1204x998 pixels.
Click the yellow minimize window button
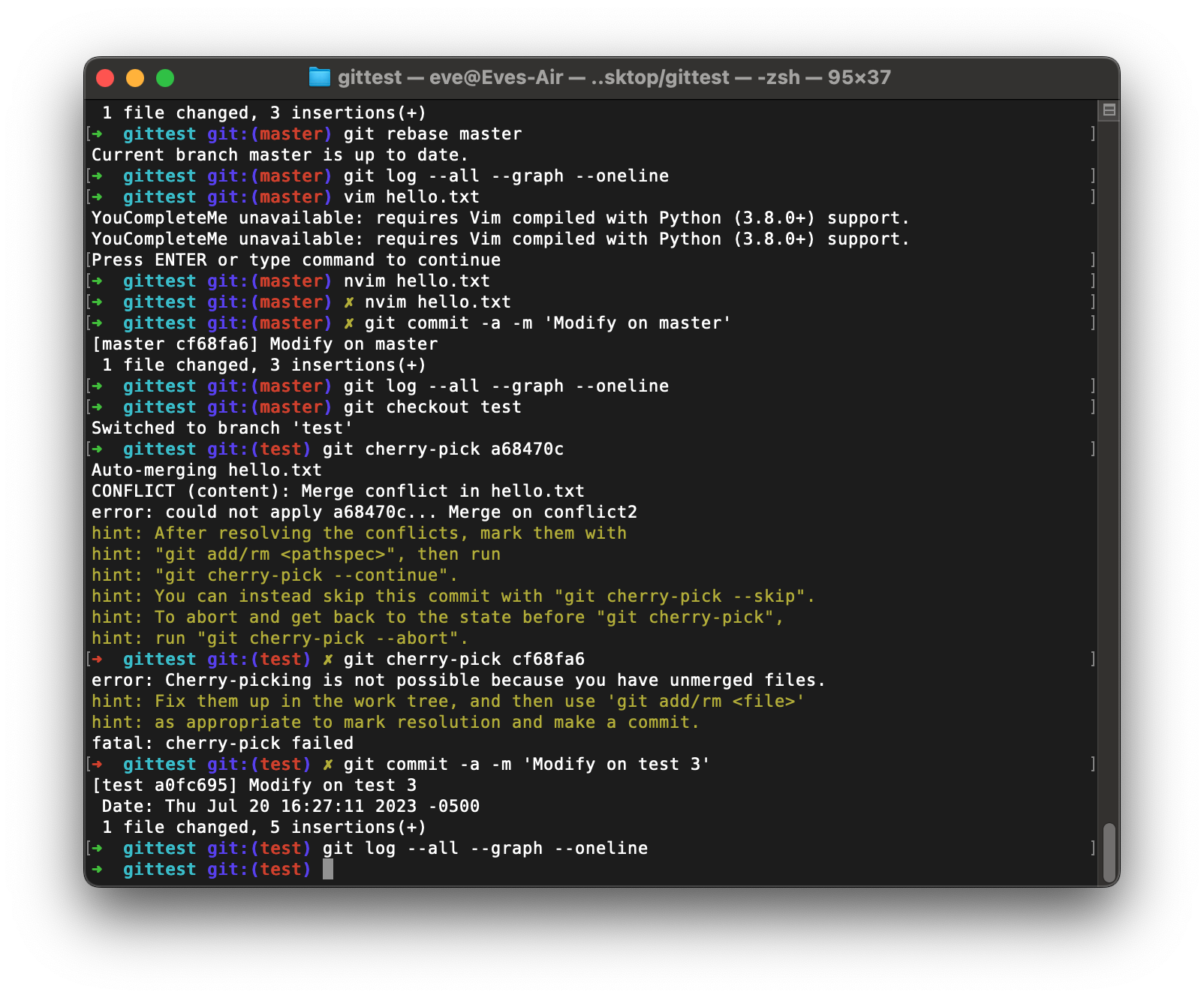click(135, 78)
